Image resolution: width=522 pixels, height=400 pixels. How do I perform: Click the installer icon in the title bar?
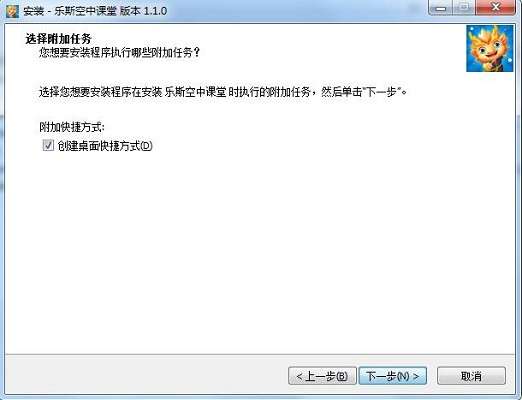click(12, 11)
